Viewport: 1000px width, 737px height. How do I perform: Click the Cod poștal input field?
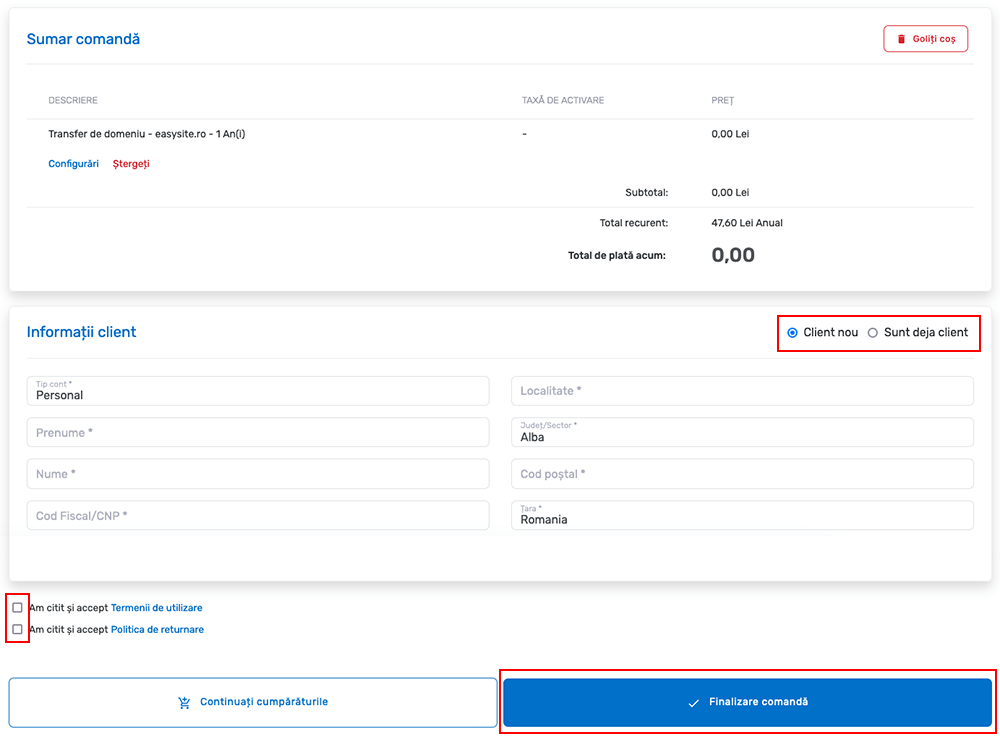coord(742,473)
